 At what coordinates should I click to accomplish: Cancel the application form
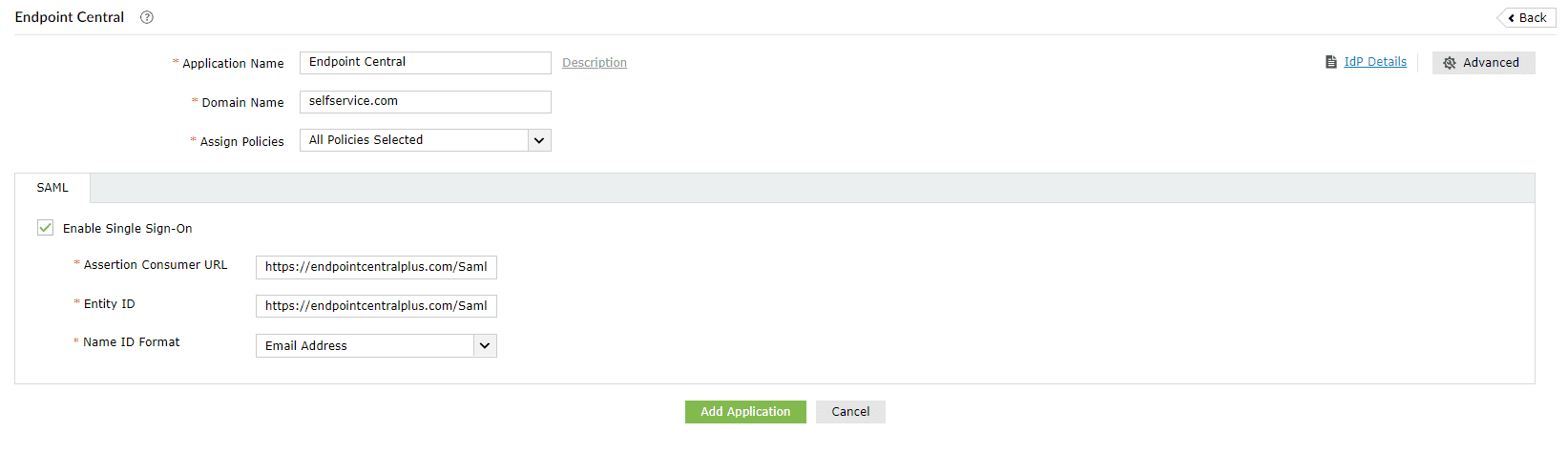[x=850, y=412]
